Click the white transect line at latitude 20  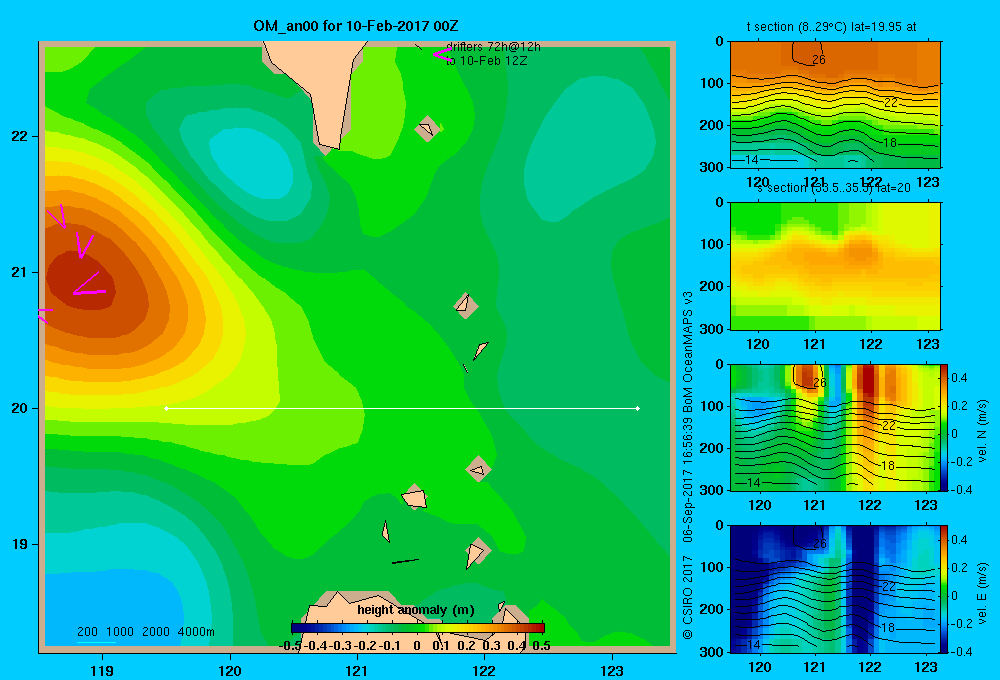tap(402, 408)
